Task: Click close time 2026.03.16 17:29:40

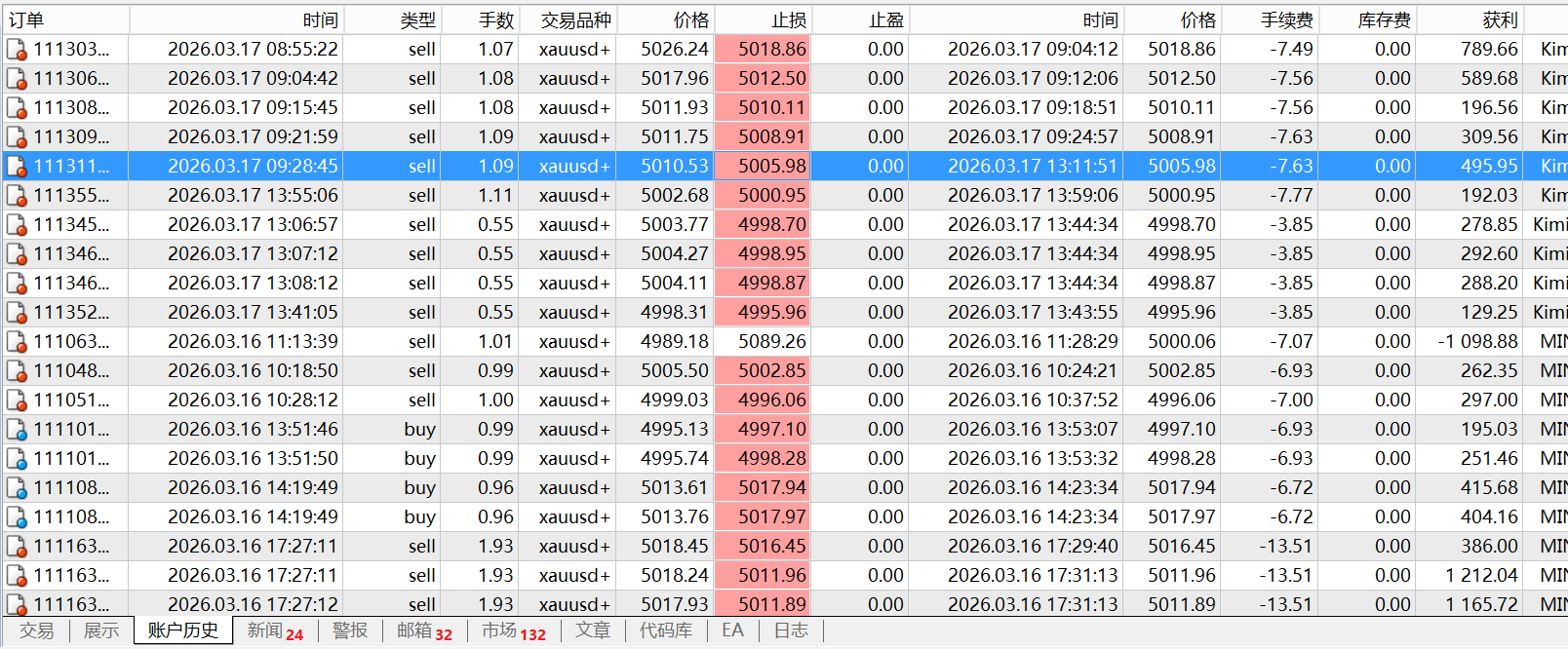Action: pos(1033,547)
